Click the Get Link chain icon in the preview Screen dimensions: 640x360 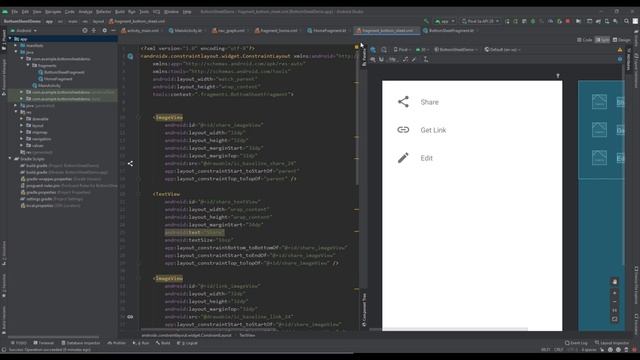(x=403, y=130)
